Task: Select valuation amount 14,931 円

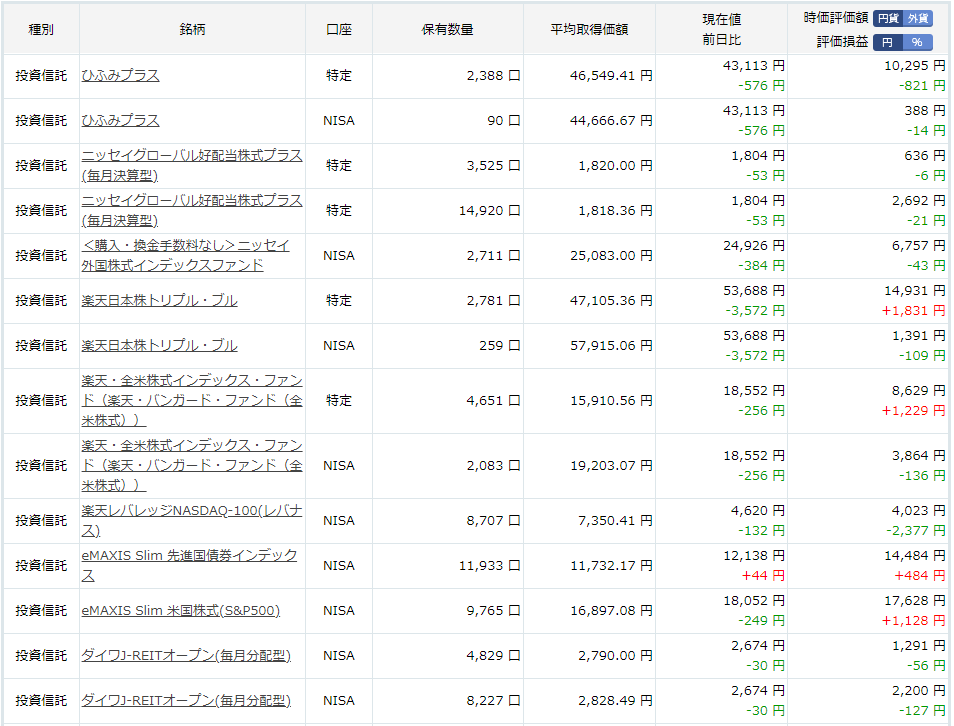Action: click(x=915, y=291)
